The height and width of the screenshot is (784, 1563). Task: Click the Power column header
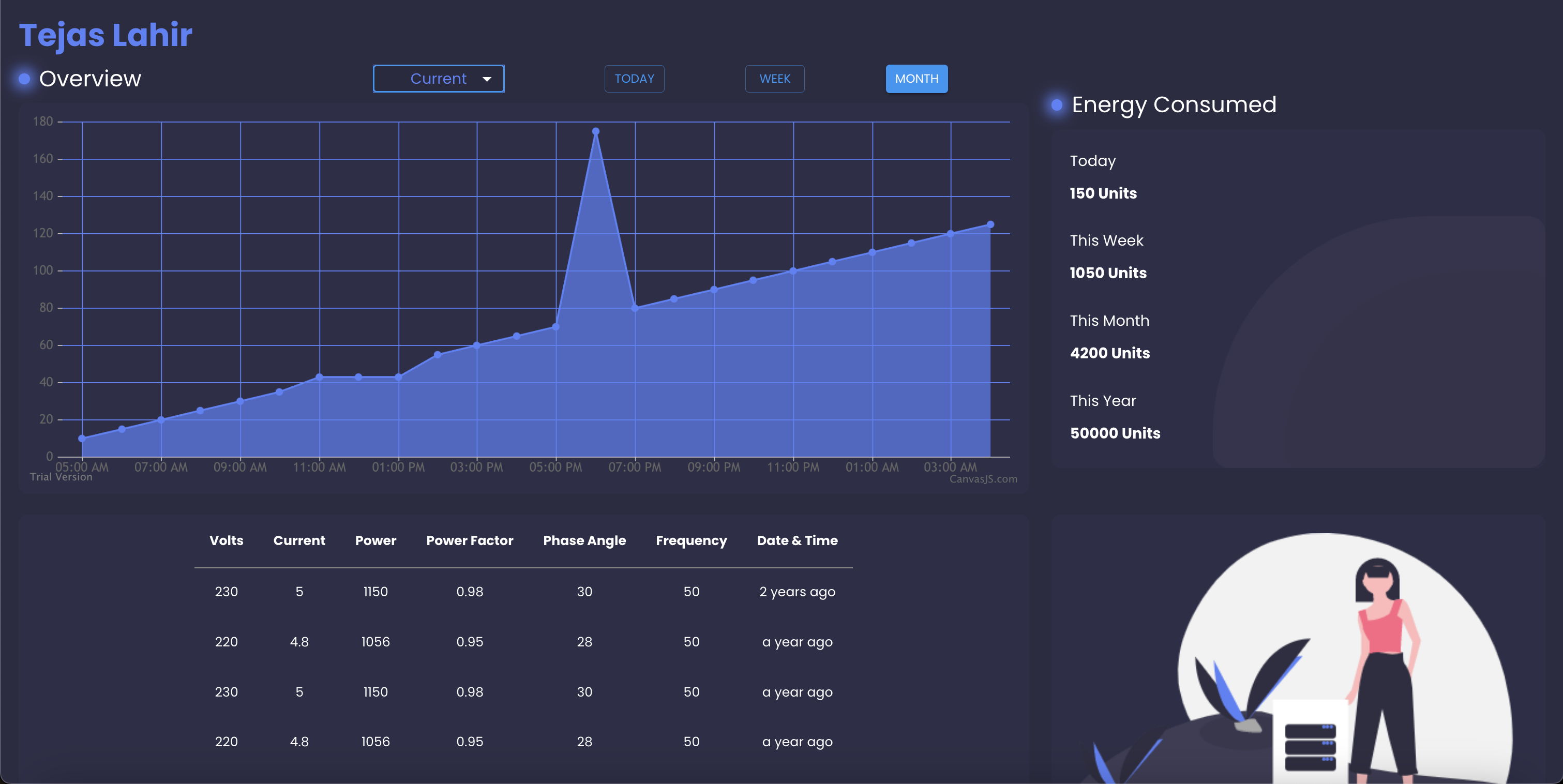tap(375, 540)
